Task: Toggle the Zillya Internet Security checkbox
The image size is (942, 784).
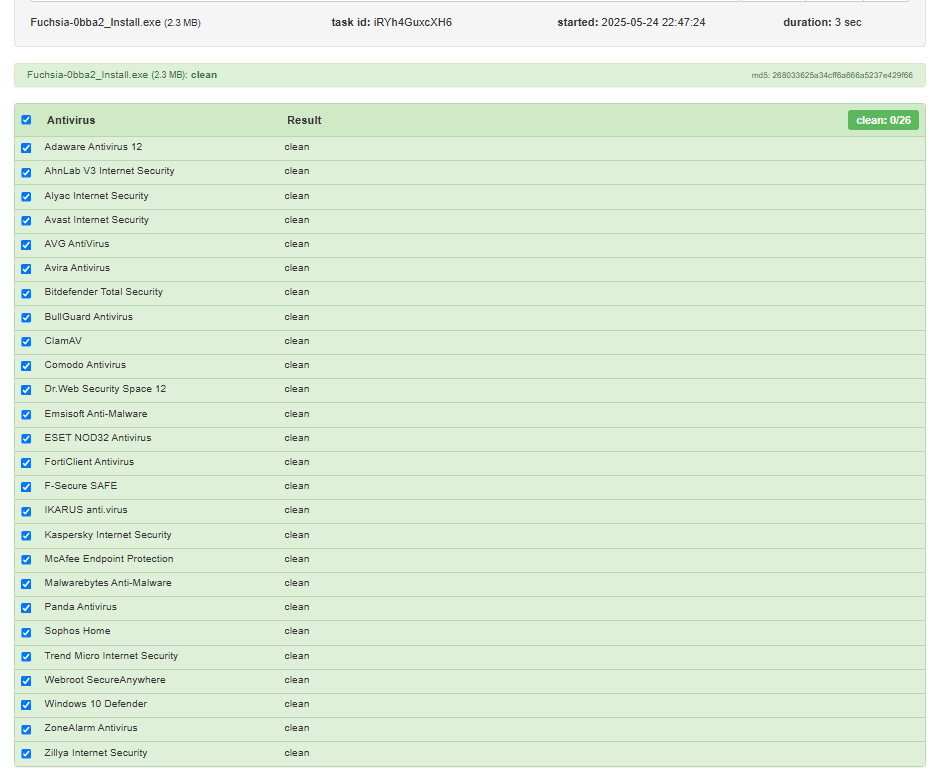Action: click(26, 754)
